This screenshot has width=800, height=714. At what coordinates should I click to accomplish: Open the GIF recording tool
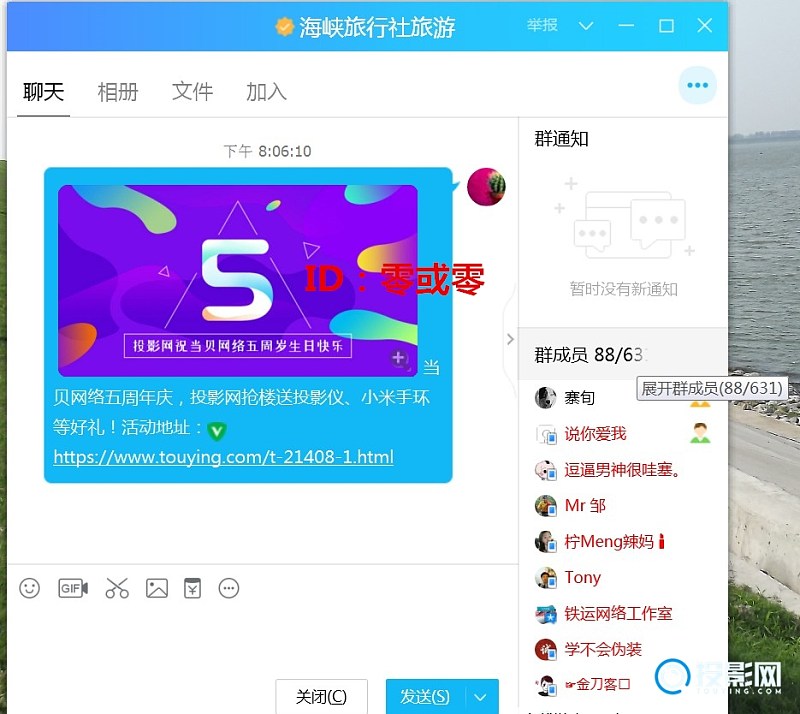pos(73,588)
